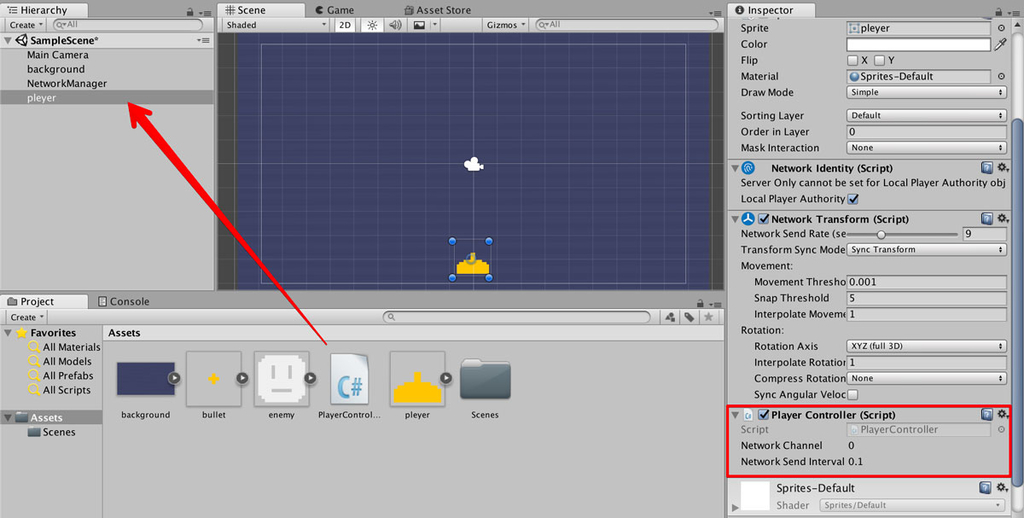1024x518 pixels.
Task: Open Sprites-Default material help icon
Action: coord(987,488)
